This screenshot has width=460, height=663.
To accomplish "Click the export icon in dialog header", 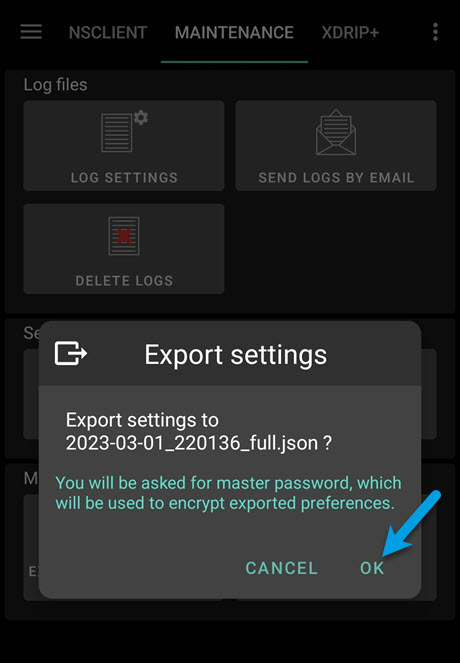I will pos(71,353).
